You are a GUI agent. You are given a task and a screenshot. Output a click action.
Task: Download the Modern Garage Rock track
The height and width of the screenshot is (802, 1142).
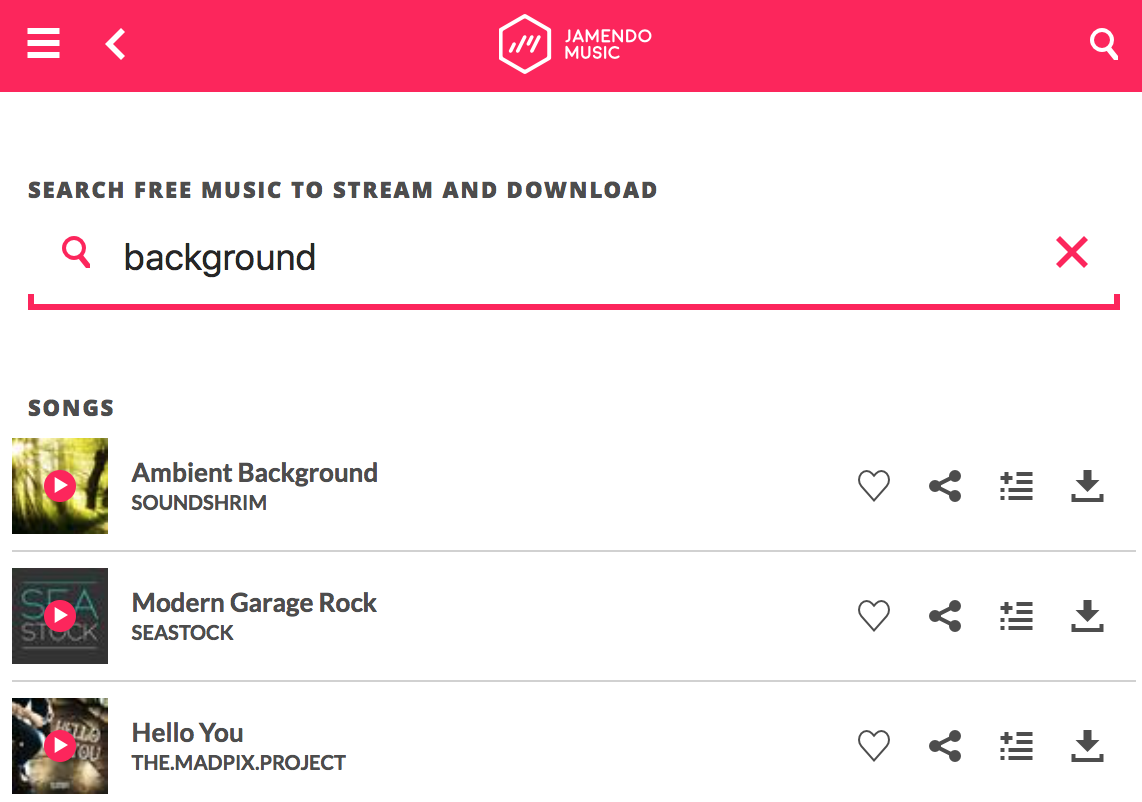1087,616
